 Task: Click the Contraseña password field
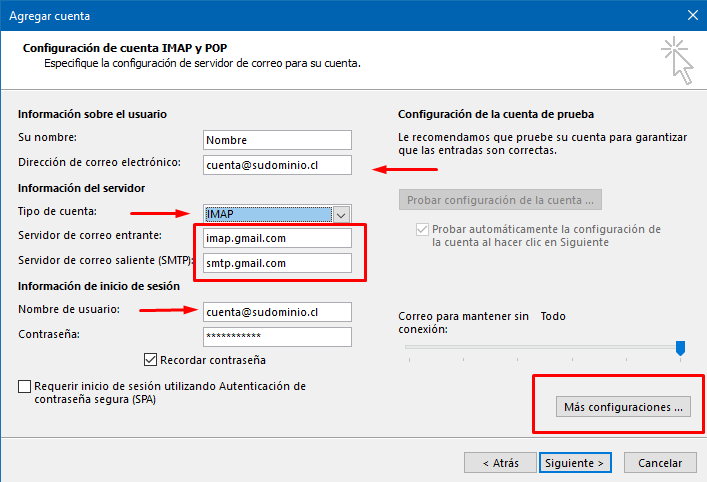pos(277,337)
